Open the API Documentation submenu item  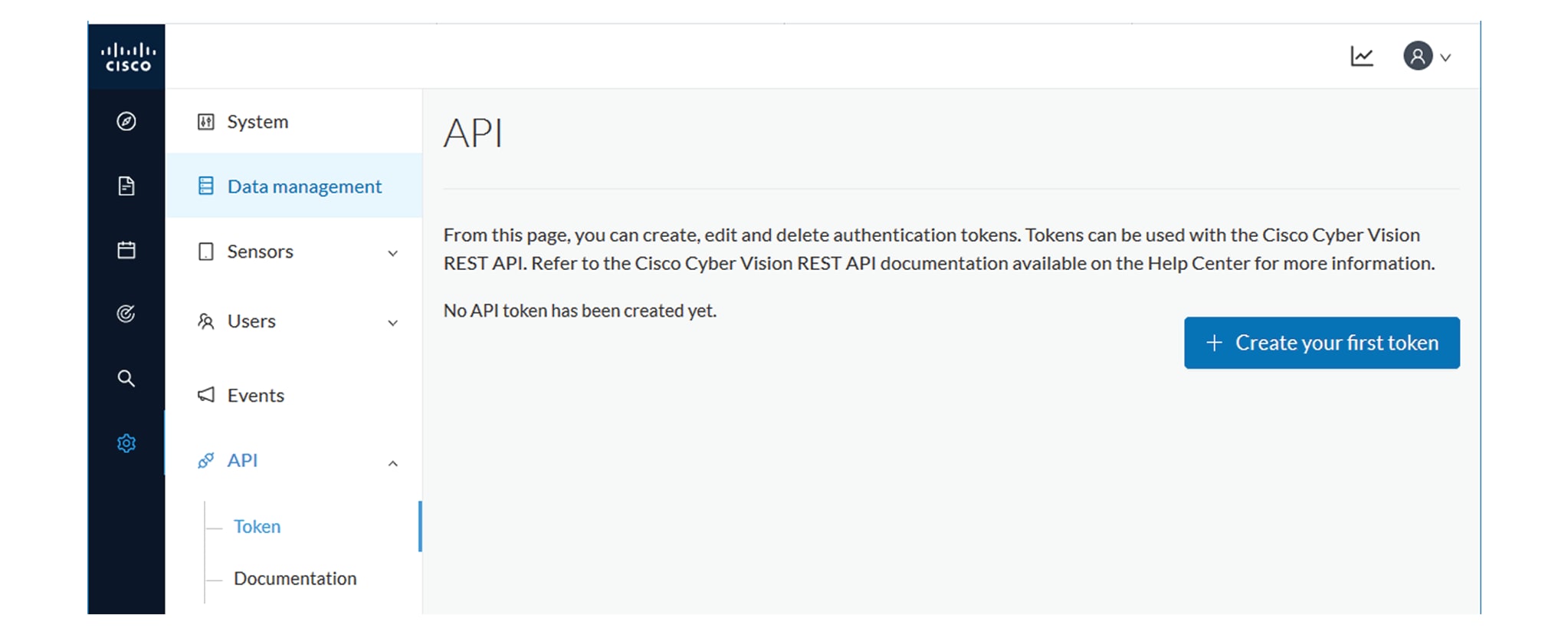(295, 578)
